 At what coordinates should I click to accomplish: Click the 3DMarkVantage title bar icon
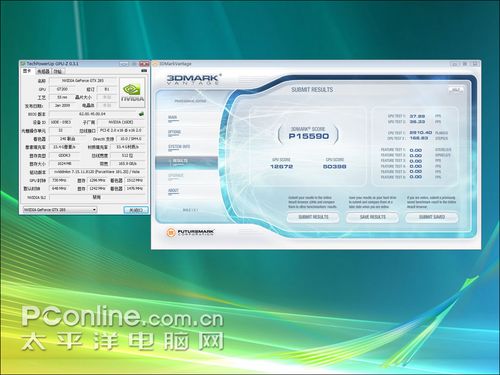(x=155, y=64)
